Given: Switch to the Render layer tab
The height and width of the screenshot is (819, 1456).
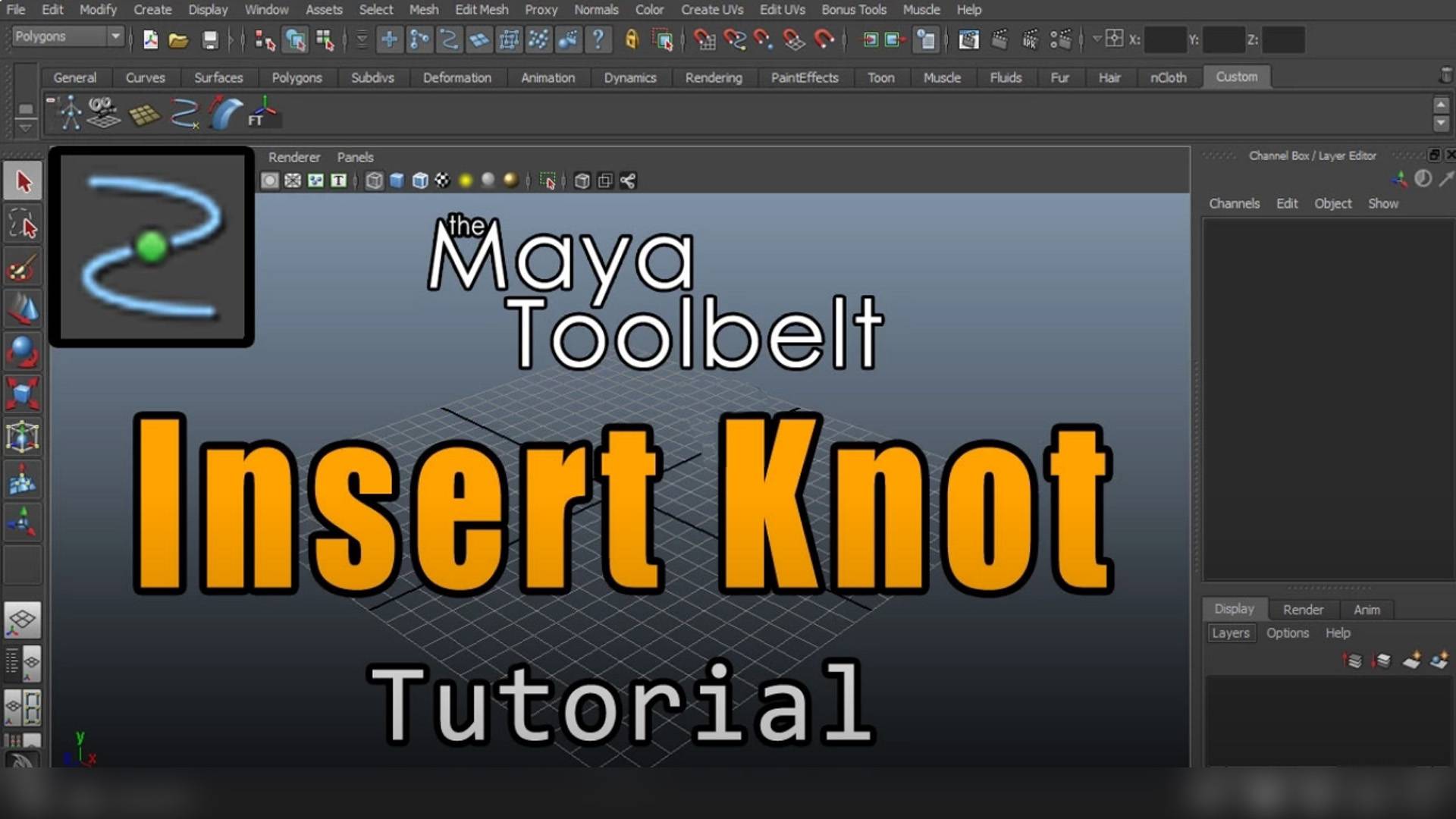Looking at the screenshot, I should pyautogui.click(x=1303, y=609).
